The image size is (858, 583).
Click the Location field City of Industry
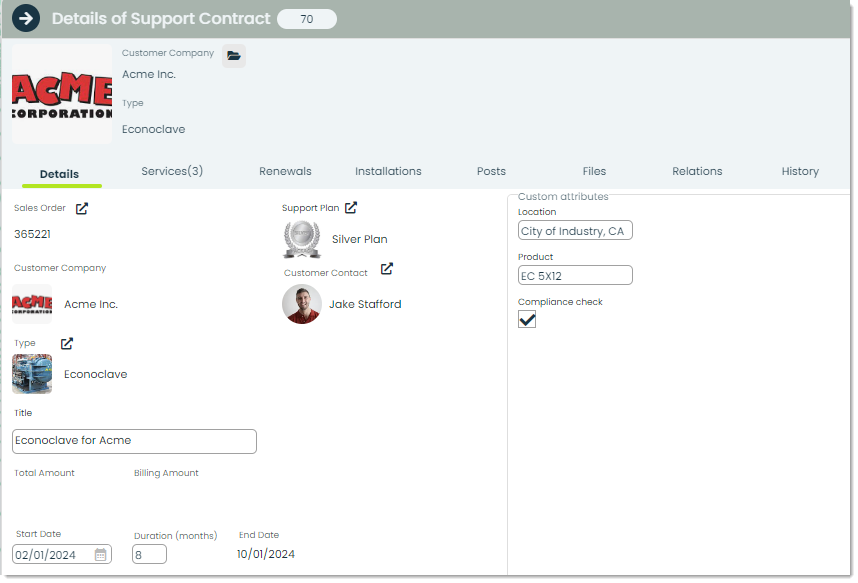pyautogui.click(x=575, y=230)
